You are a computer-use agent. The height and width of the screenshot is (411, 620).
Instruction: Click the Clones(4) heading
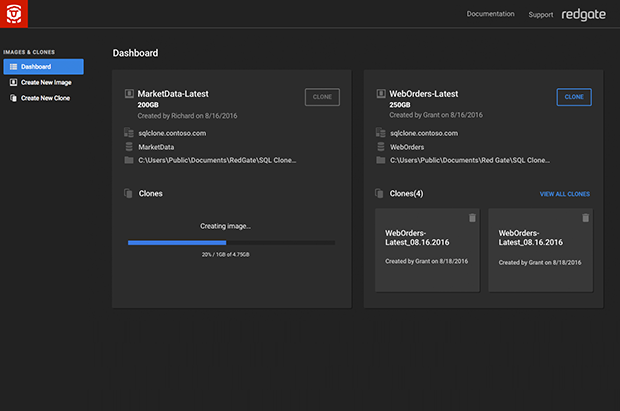click(x=406, y=193)
